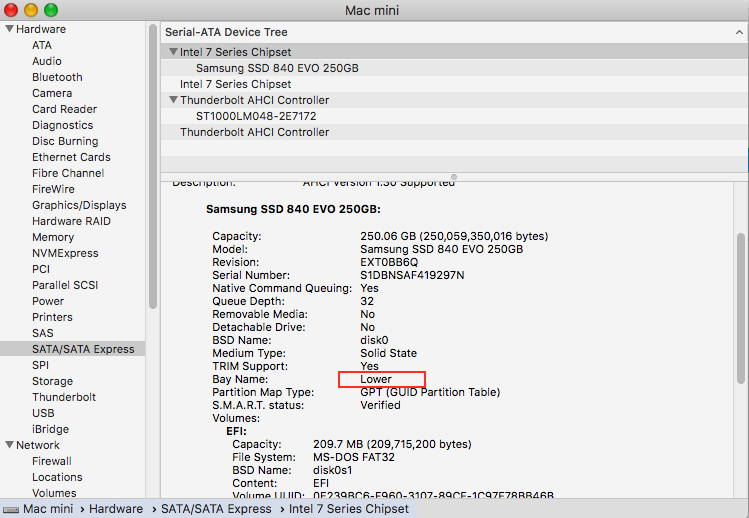Open USB info
Image resolution: width=749 pixels, height=518 pixels.
pyautogui.click(x=43, y=413)
